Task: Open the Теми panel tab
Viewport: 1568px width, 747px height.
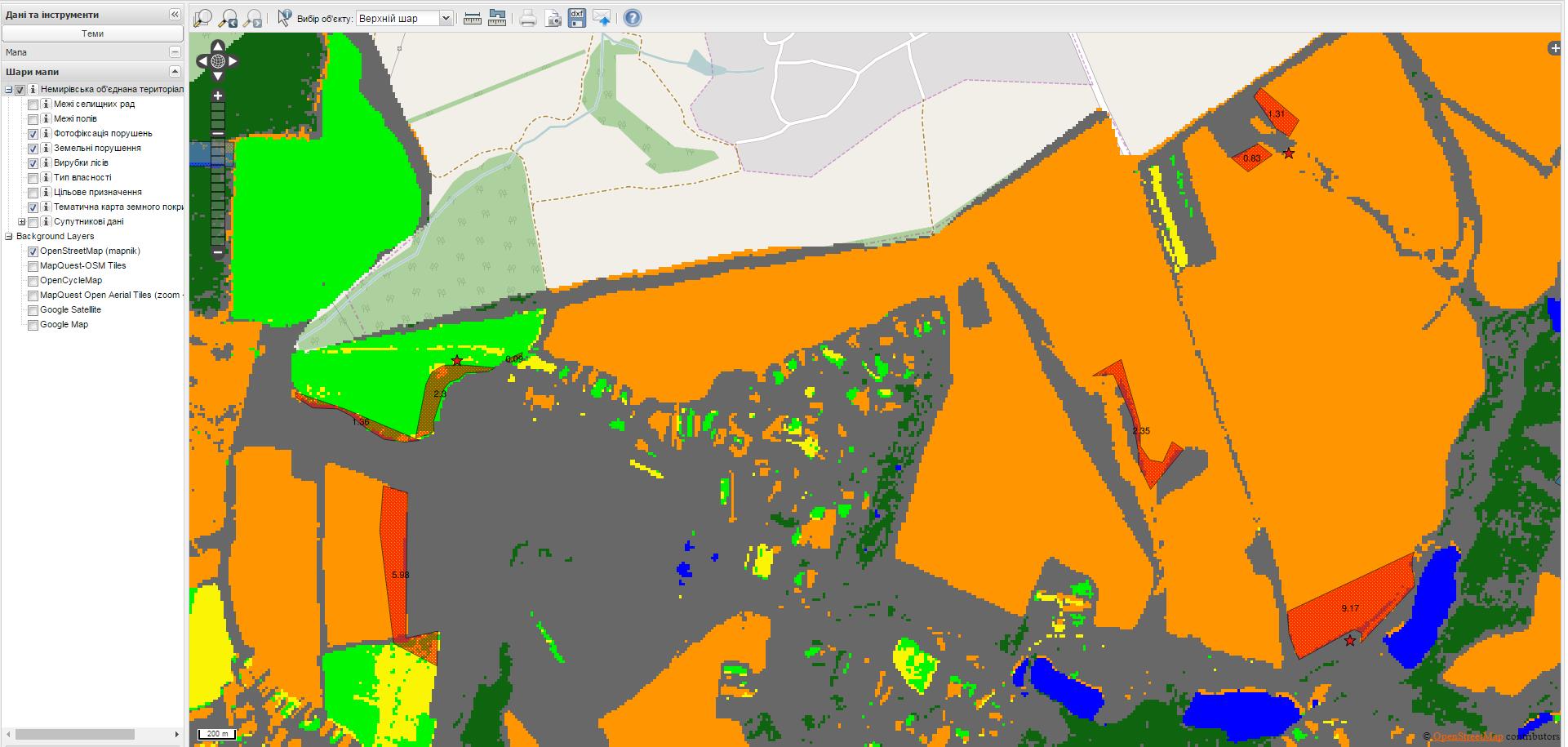Action: click(92, 33)
